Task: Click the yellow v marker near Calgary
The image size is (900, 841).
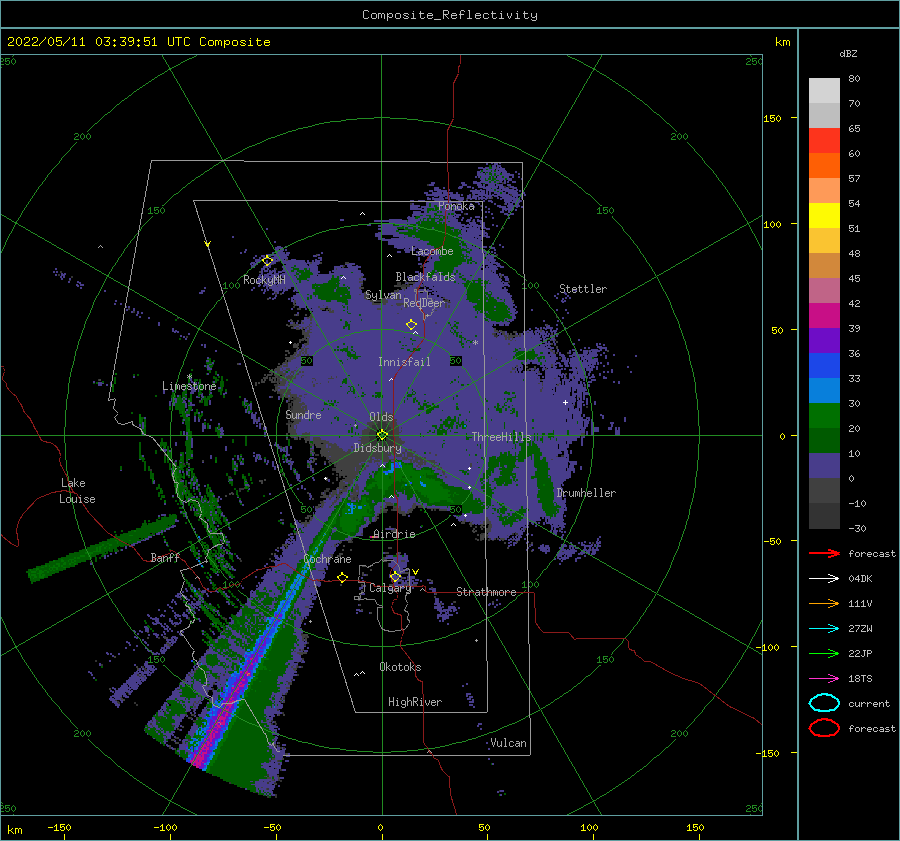Action: coord(415,572)
